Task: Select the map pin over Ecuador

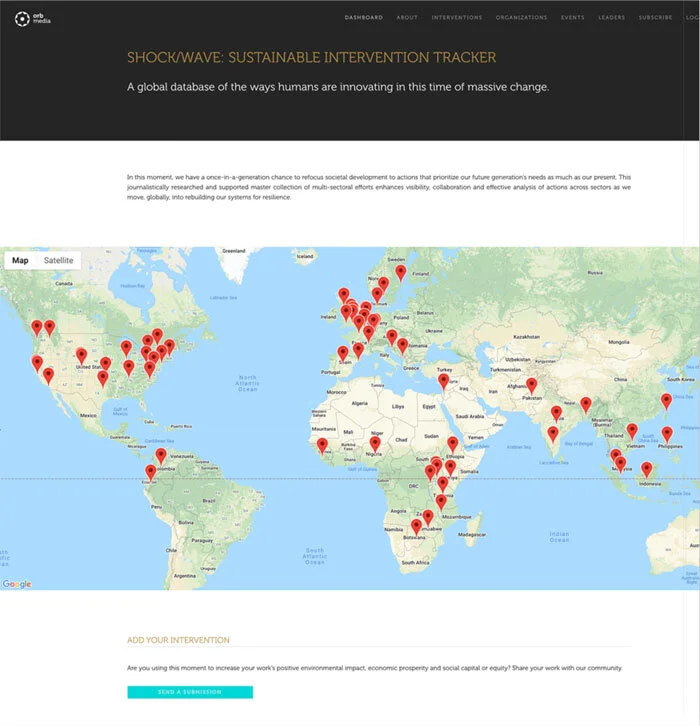Action: pyautogui.click(x=150, y=473)
